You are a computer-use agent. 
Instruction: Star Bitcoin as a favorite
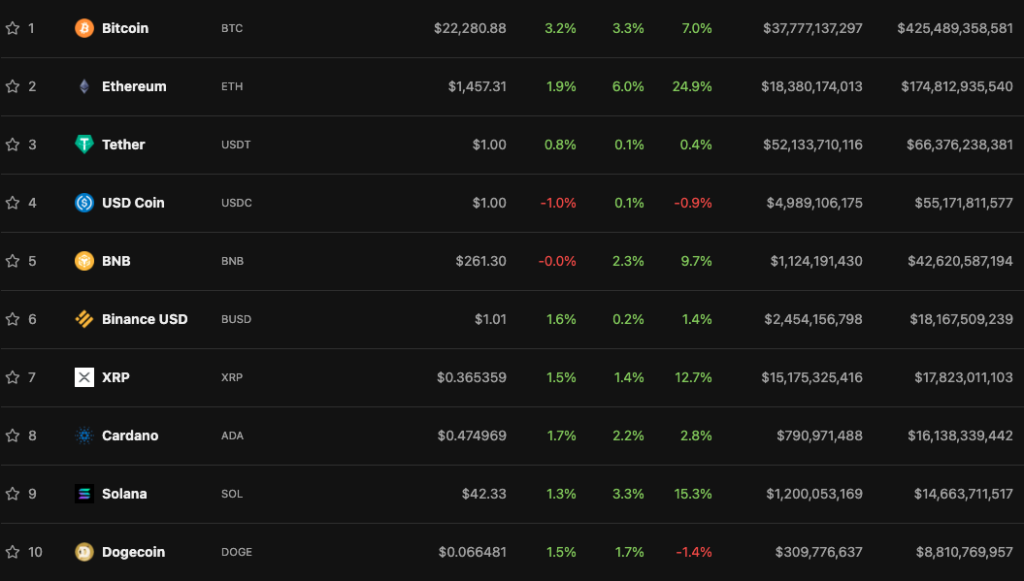pos(13,28)
